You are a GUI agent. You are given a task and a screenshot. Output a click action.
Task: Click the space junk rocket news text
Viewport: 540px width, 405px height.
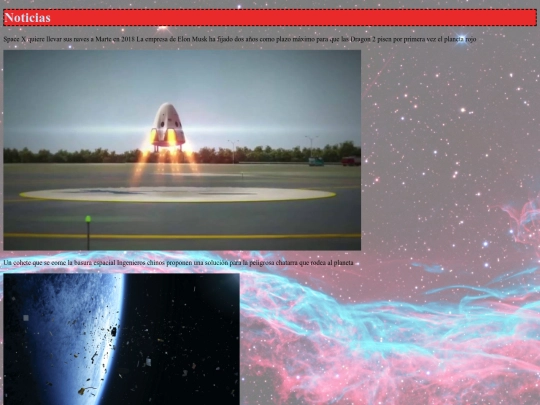178,263
